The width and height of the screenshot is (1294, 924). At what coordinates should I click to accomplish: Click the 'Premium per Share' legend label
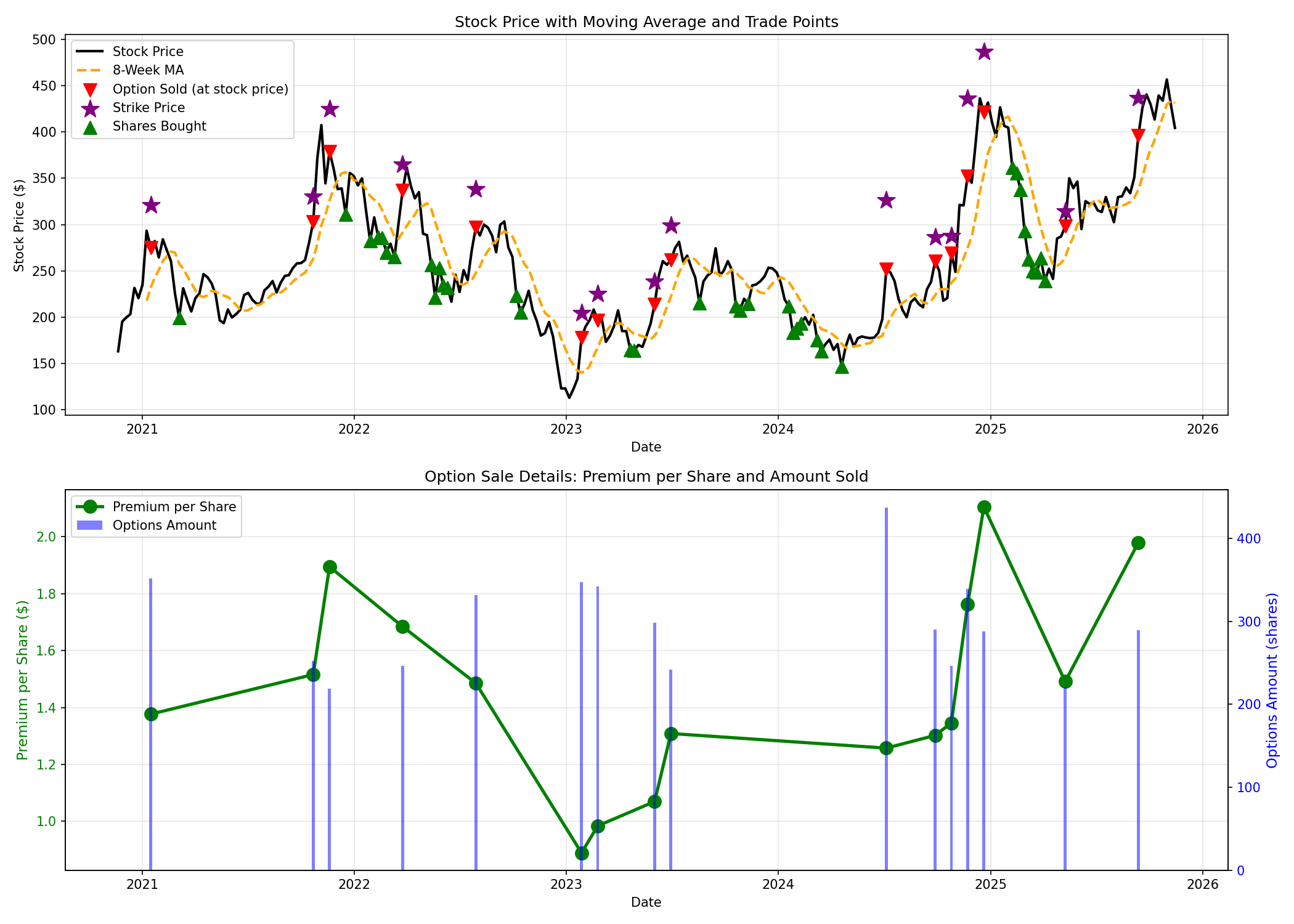pos(174,507)
